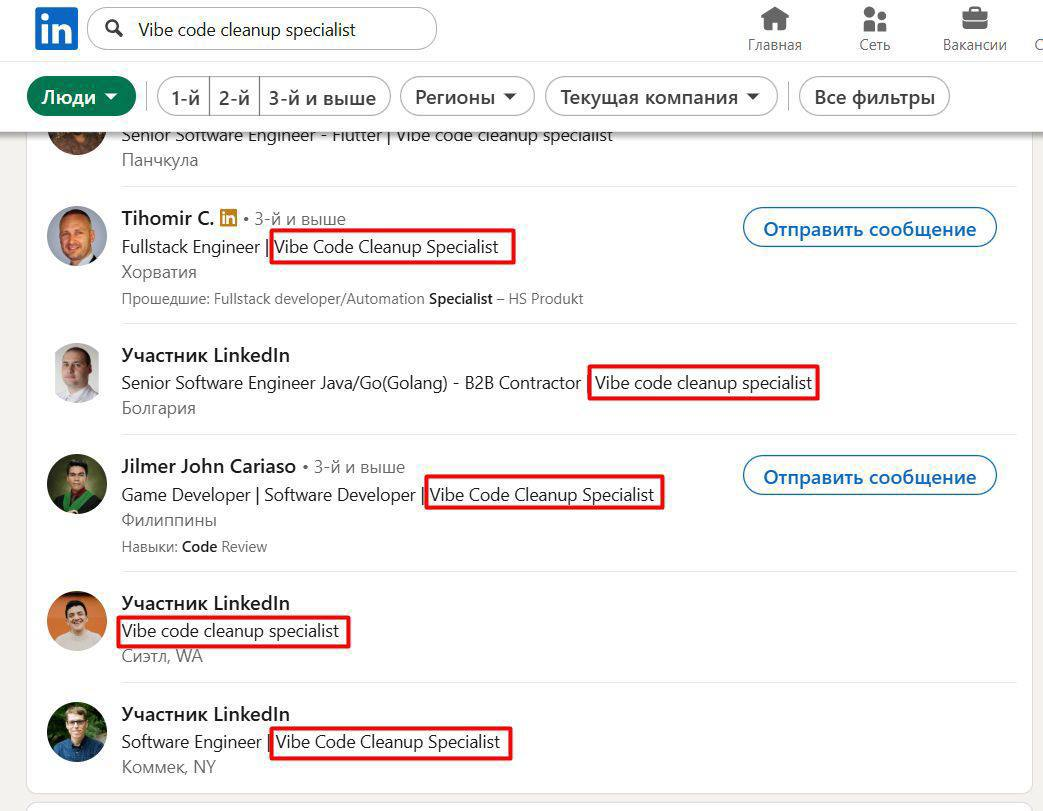This screenshot has height=811, width=1043.
Task: Click the Болгария location text
Action: [158, 408]
